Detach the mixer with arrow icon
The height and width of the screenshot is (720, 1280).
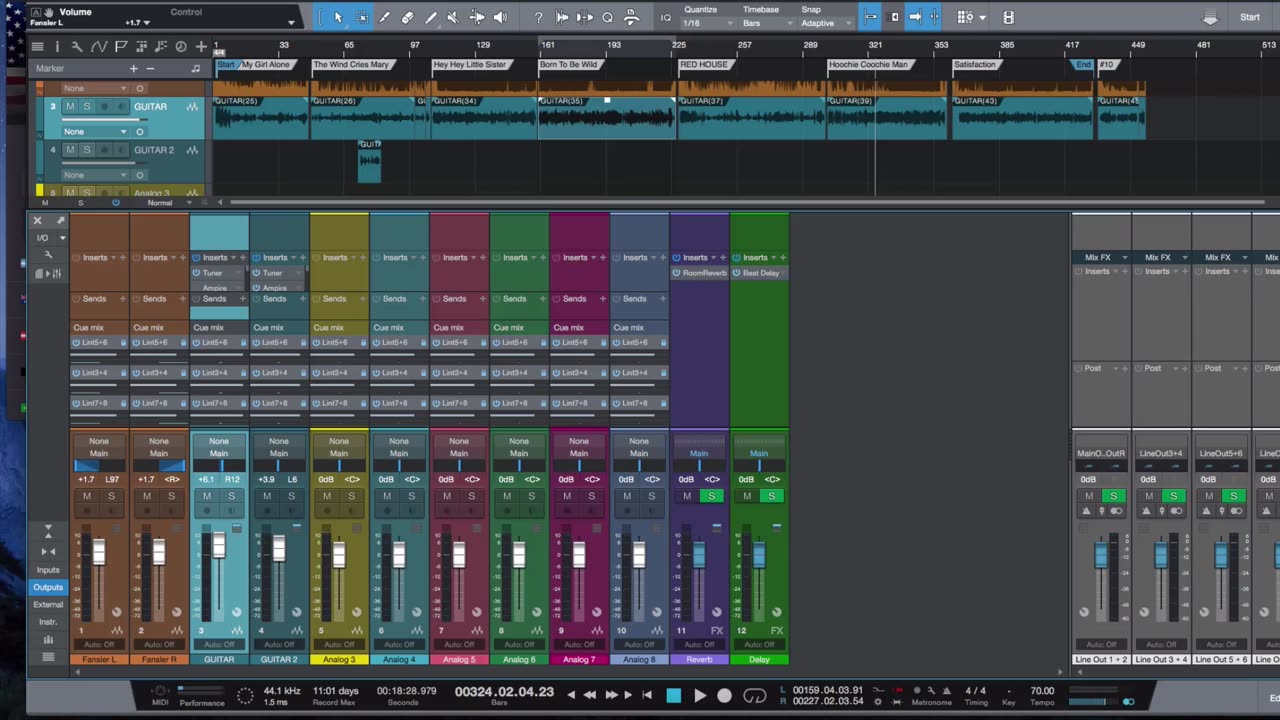60,220
